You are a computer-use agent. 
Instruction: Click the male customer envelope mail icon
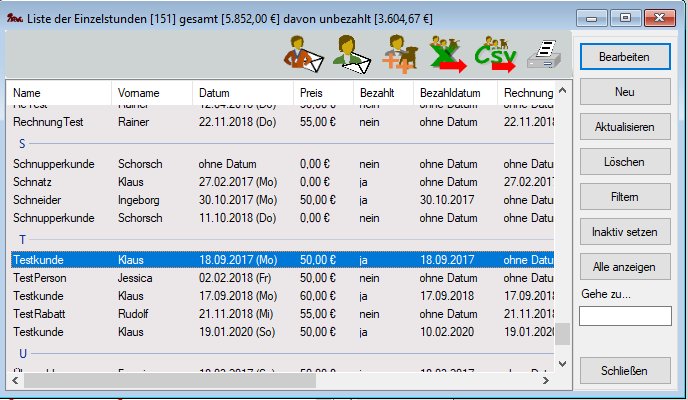[301, 53]
